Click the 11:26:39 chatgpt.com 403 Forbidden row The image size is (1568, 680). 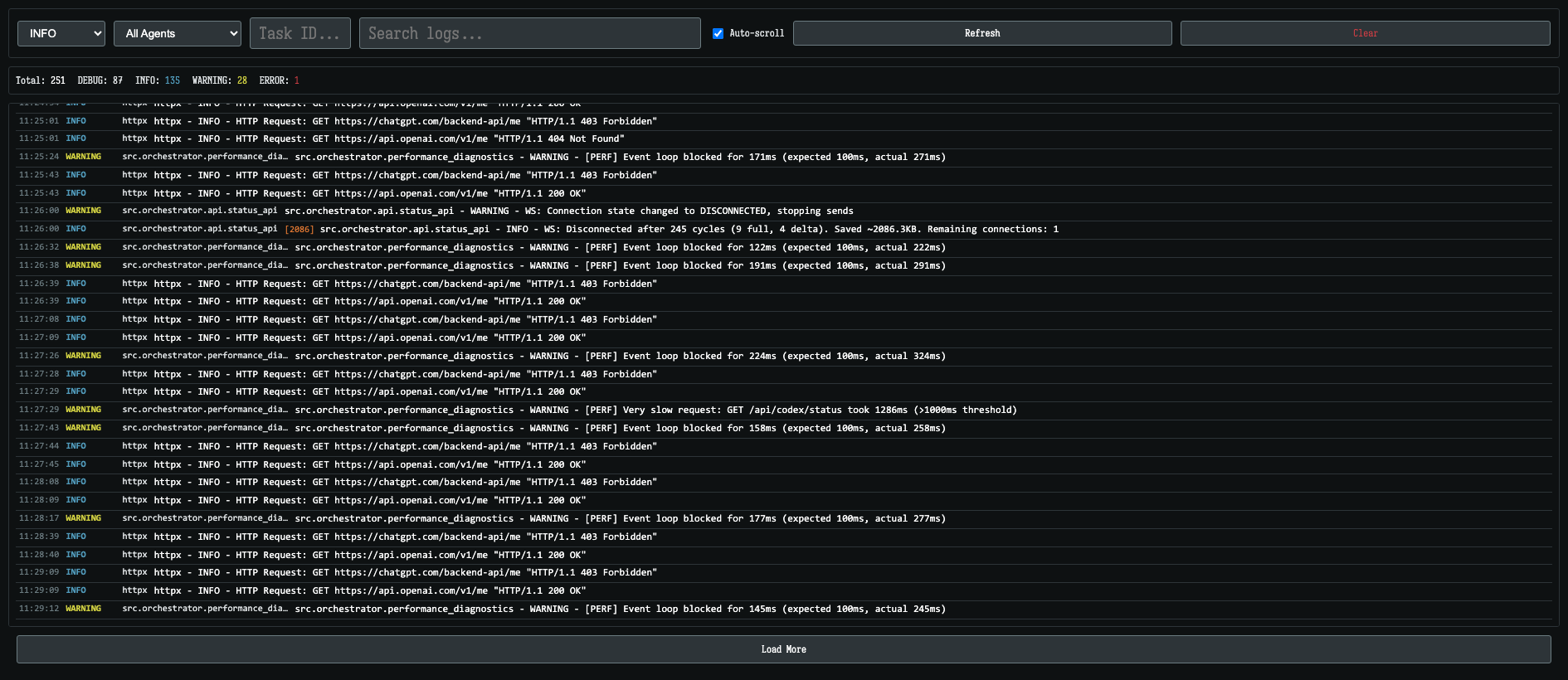pos(784,284)
